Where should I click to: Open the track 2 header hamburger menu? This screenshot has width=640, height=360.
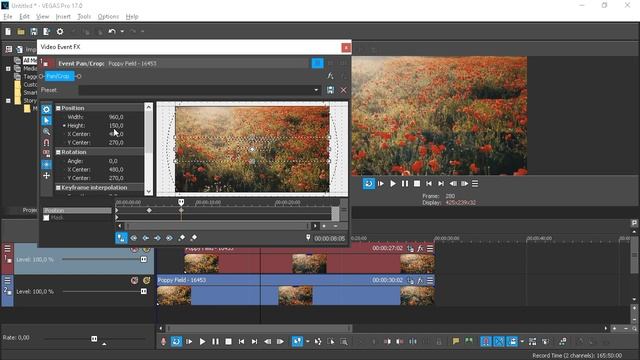coord(7,280)
